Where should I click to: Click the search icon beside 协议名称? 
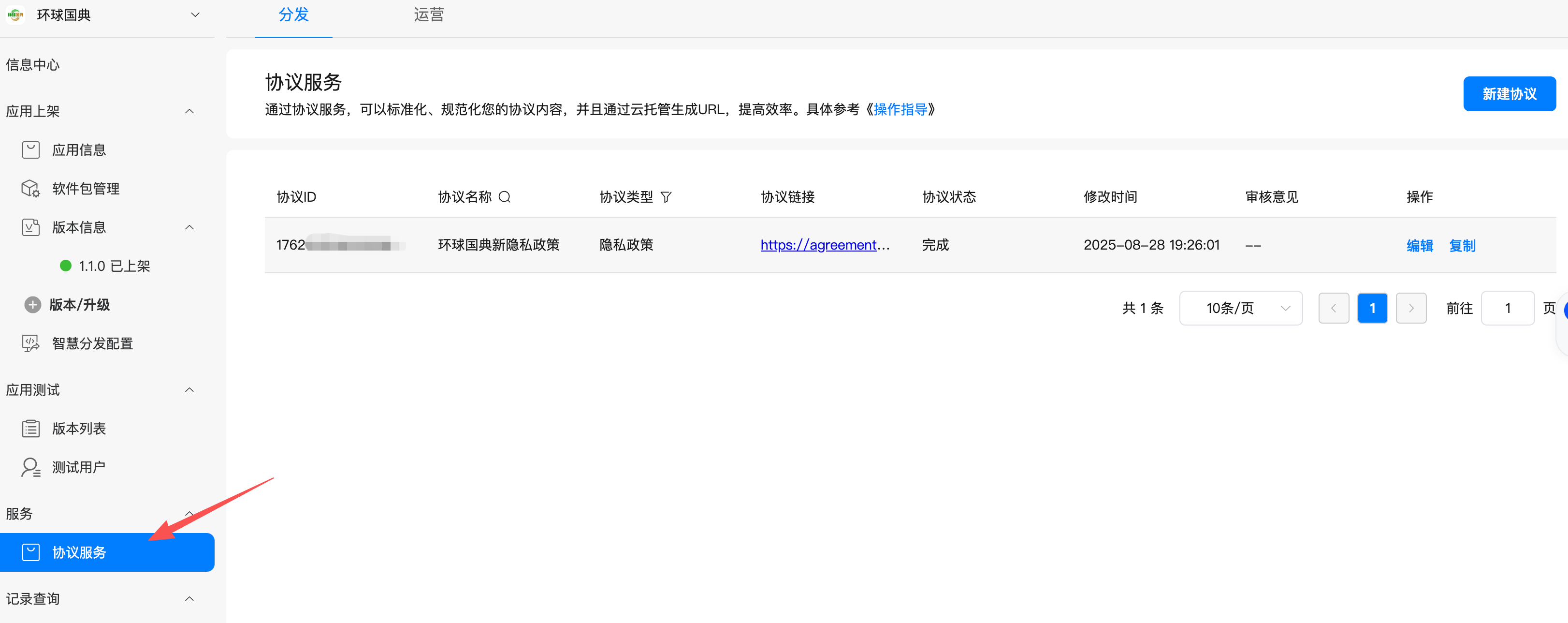(x=505, y=197)
